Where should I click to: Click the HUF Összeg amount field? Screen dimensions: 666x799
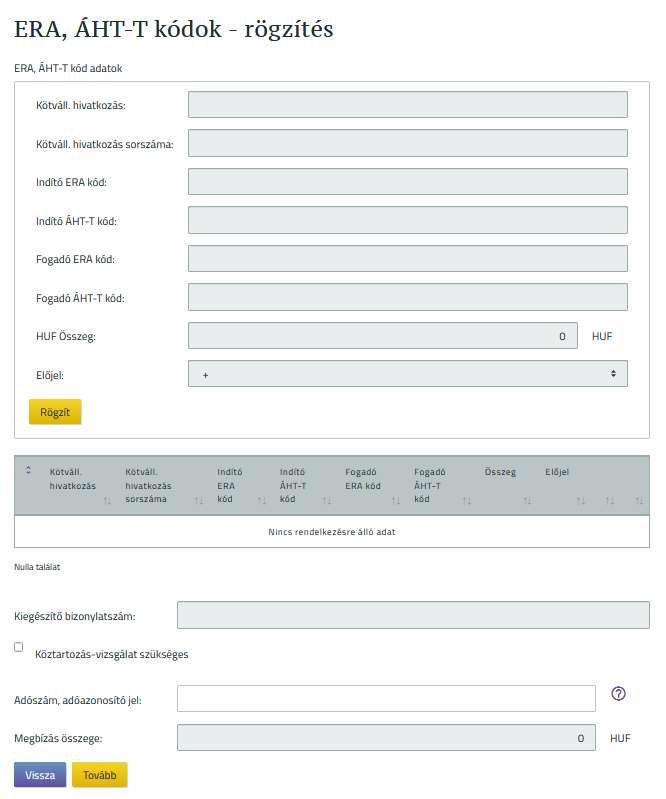pos(382,336)
